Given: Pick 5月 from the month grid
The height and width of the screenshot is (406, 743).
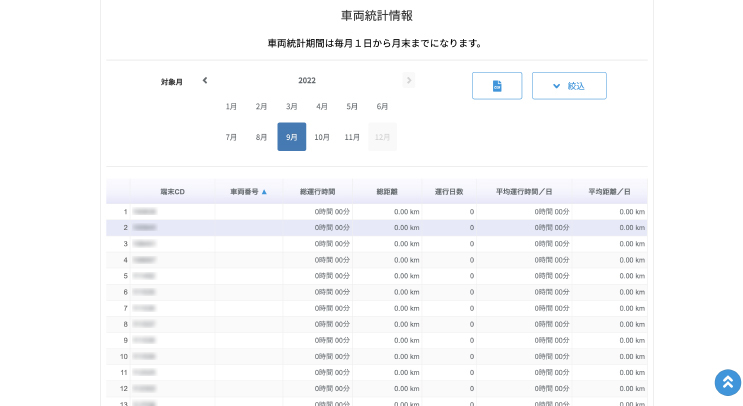Looking at the screenshot, I should click(x=352, y=106).
